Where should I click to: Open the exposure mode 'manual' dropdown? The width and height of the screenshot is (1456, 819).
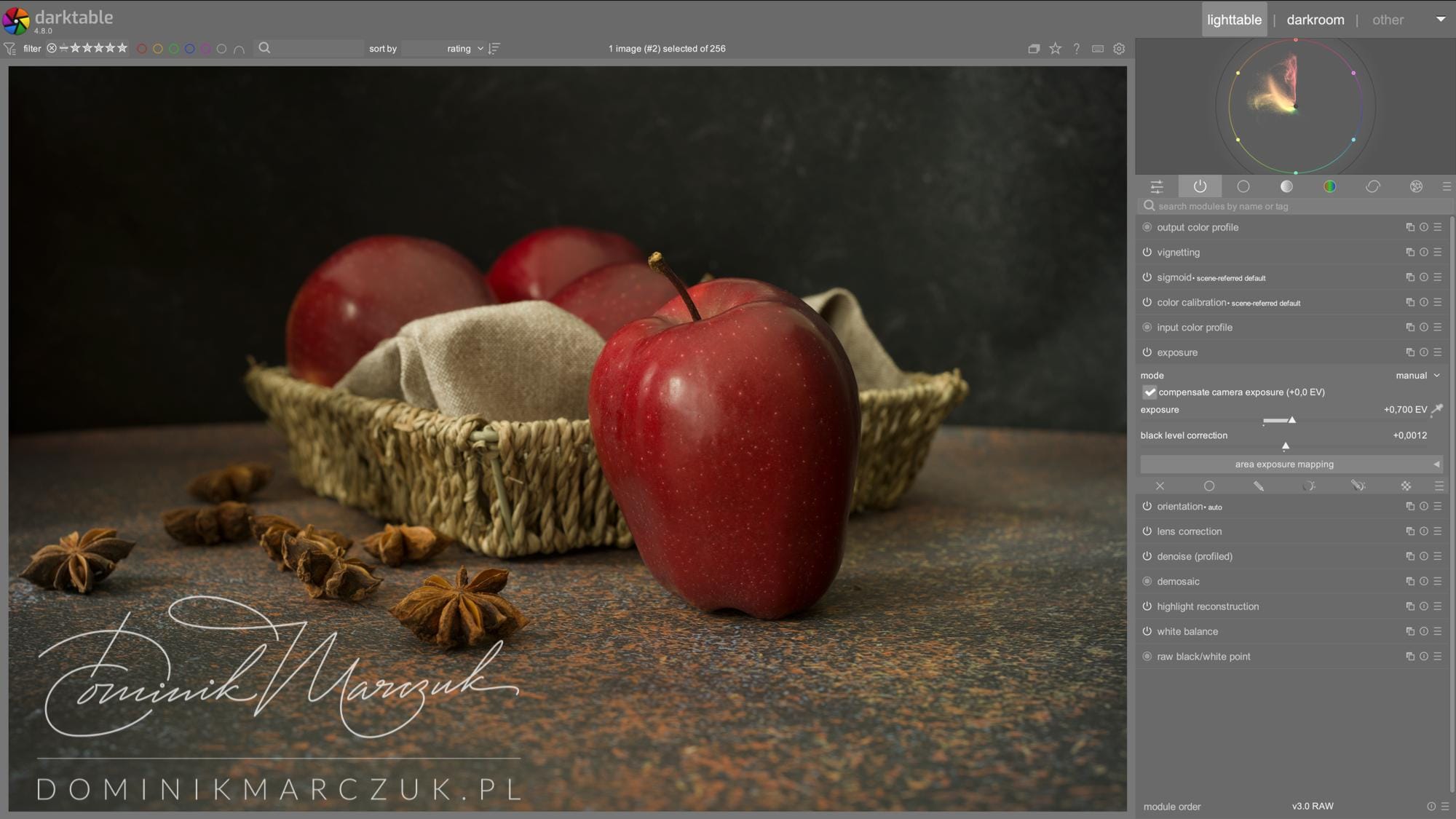pyautogui.click(x=1417, y=376)
